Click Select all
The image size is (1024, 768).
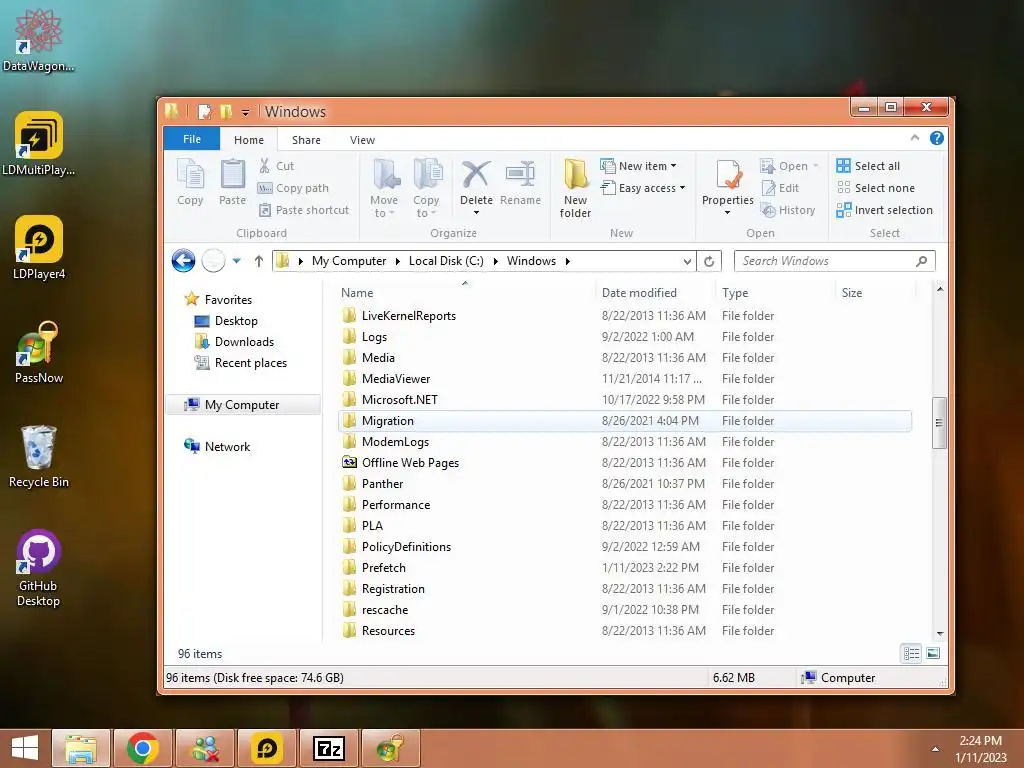(x=868, y=166)
